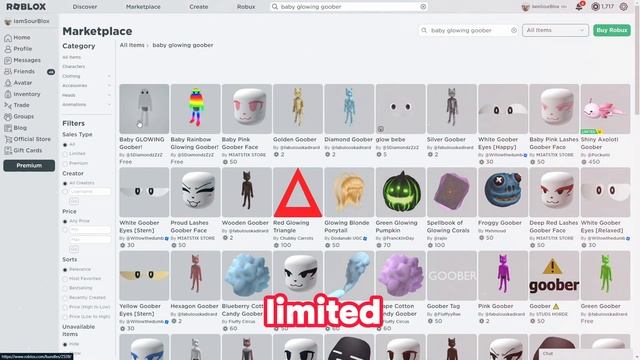Image resolution: width=640 pixels, height=360 pixels.
Task: Open the settings gear icon
Action: (x=623, y=7)
